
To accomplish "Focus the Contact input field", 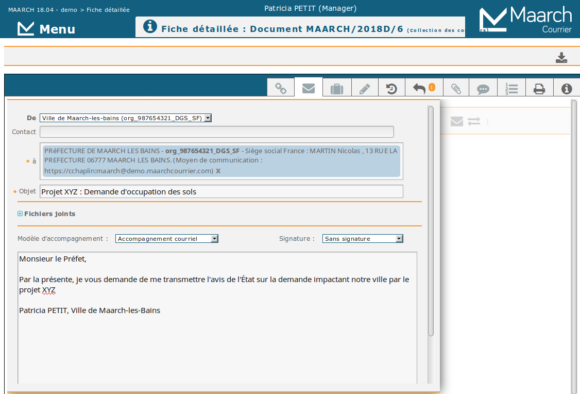I will (x=217, y=132).
